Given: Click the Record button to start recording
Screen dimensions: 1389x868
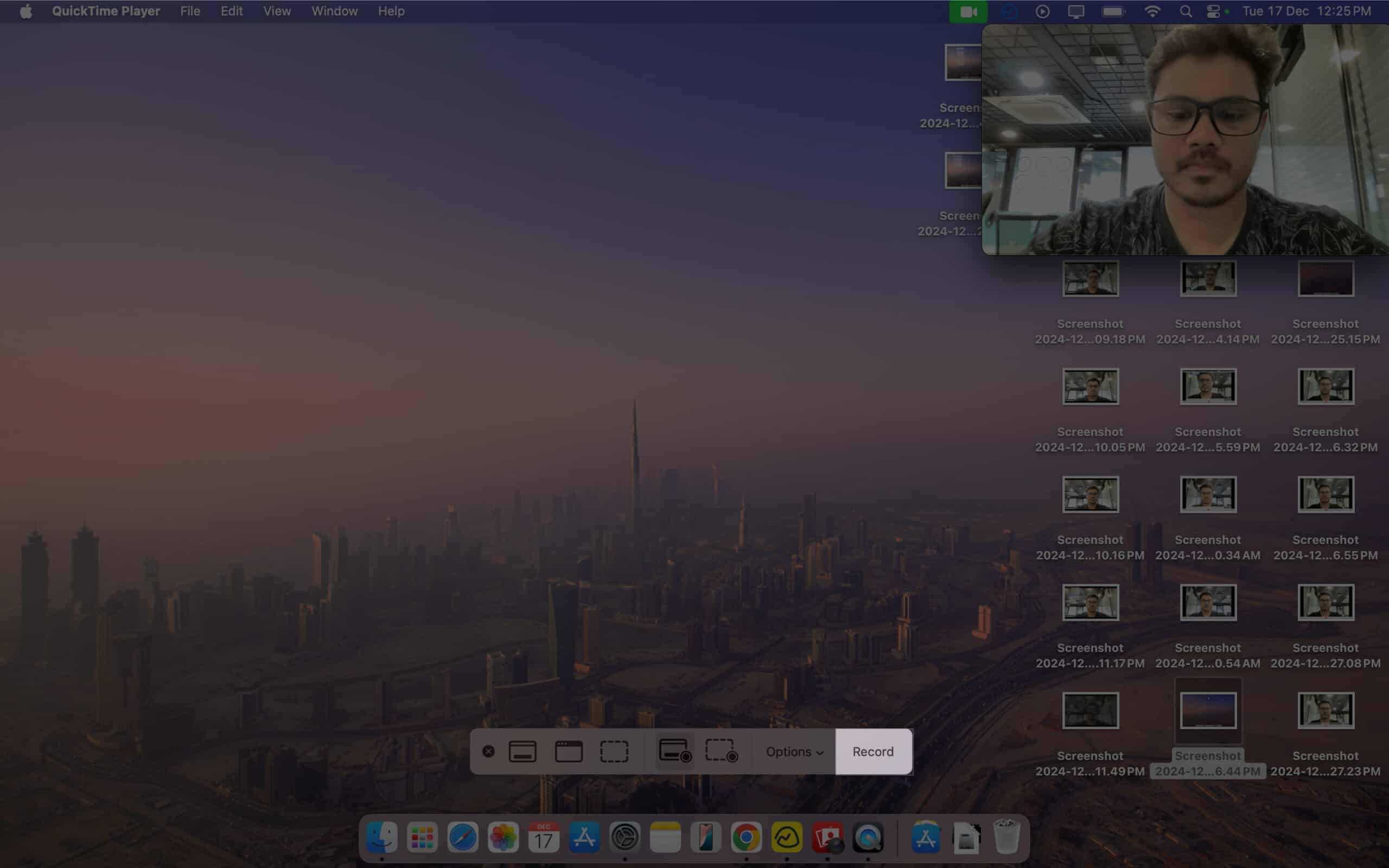Looking at the screenshot, I should click(873, 751).
